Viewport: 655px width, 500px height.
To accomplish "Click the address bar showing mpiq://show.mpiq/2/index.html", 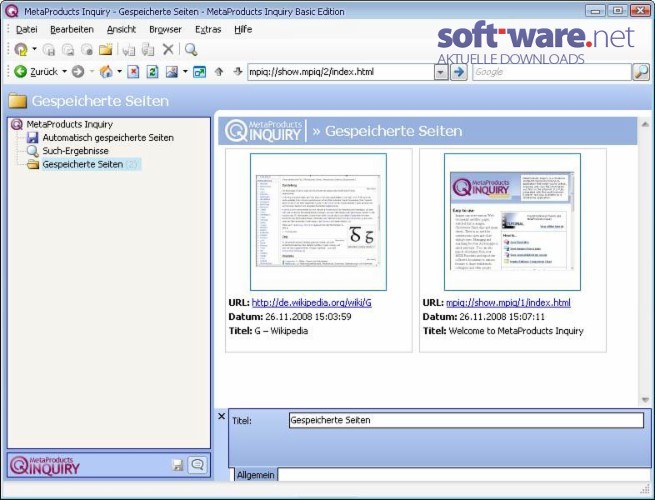I will pos(341,72).
